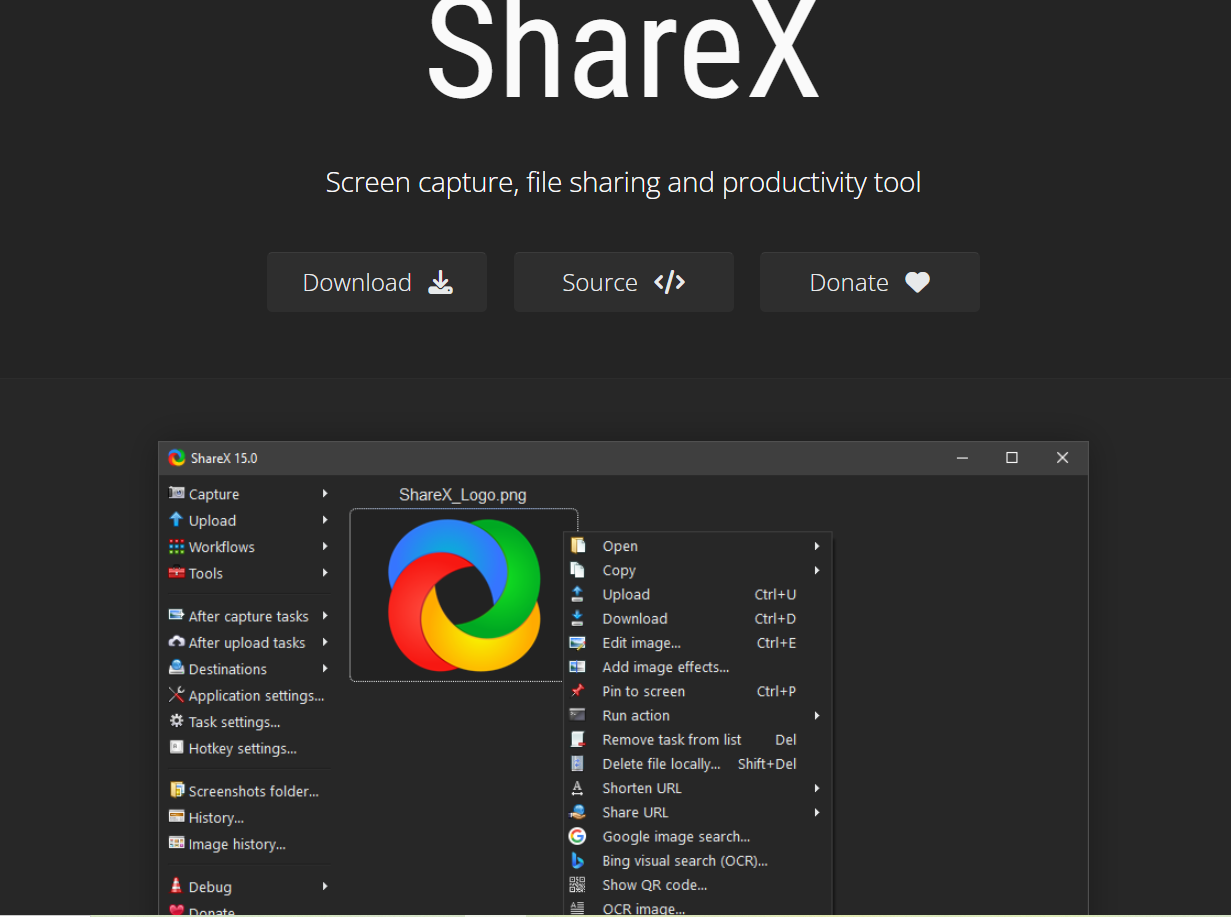Click the Task settings gear icon
This screenshot has width=1231, height=917.
click(177, 721)
